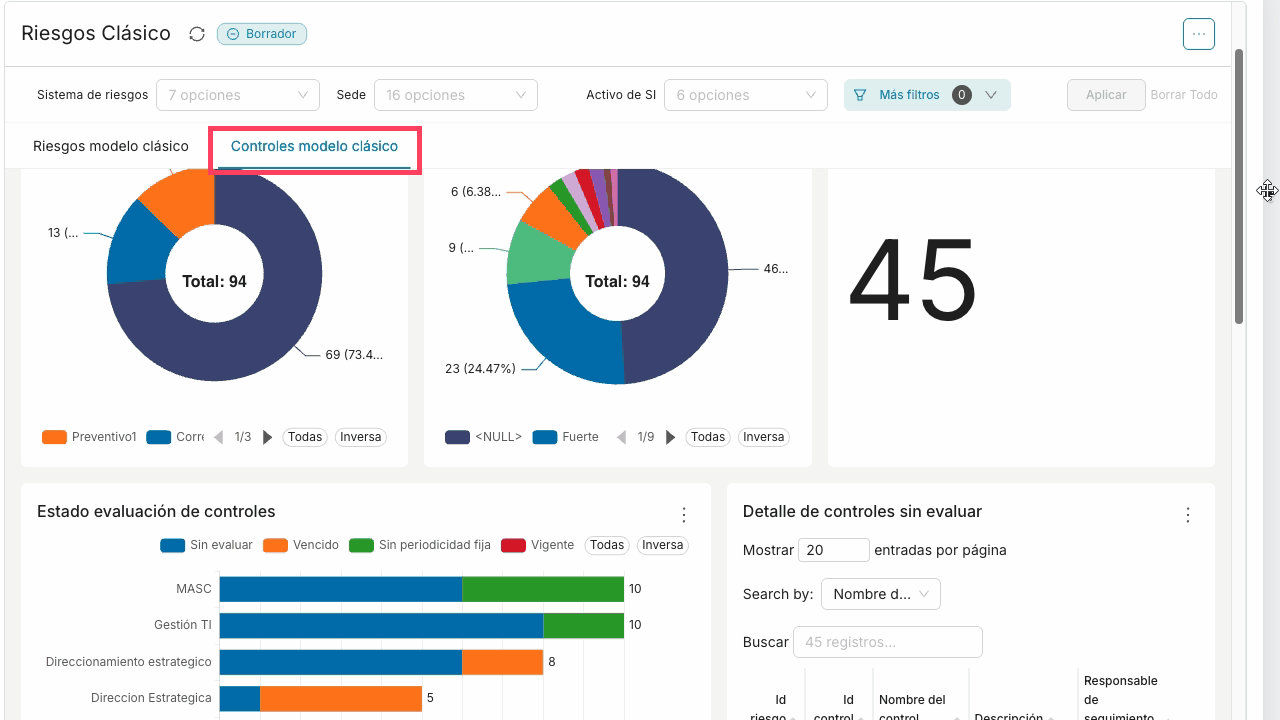This screenshot has width=1280, height=720.
Task: Toggle the Preventivo1 legend series
Action: pyautogui.click(x=89, y=437)
